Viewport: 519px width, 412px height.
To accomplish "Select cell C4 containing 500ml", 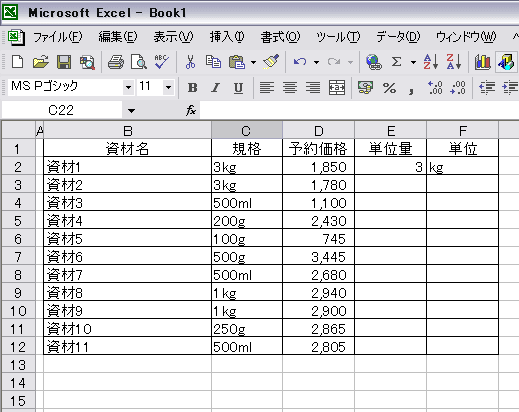I will [247, 203].
